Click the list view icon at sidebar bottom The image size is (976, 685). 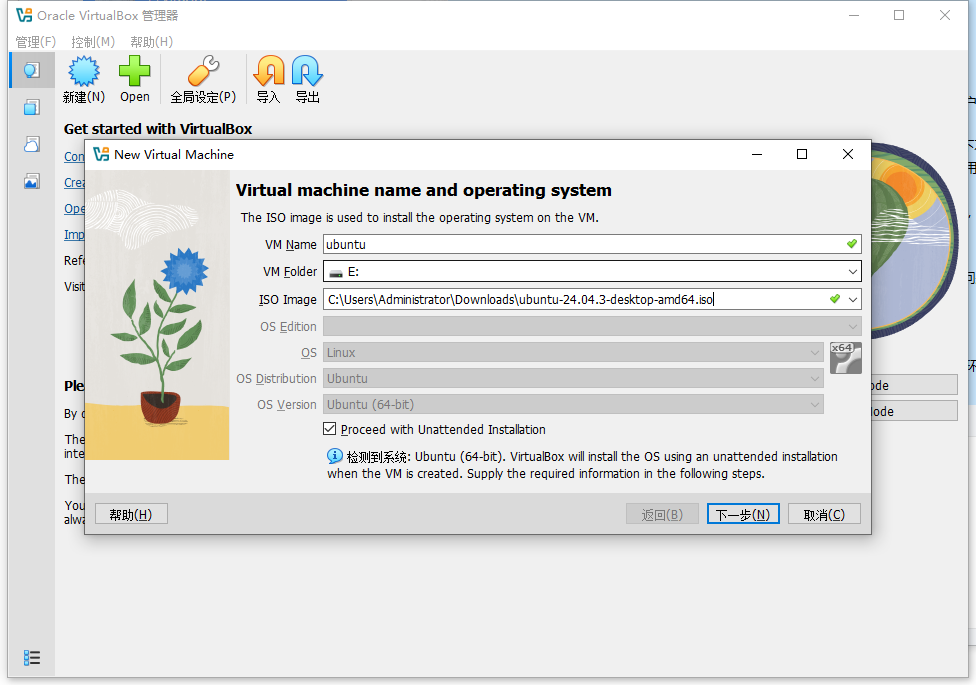(32, 657)
